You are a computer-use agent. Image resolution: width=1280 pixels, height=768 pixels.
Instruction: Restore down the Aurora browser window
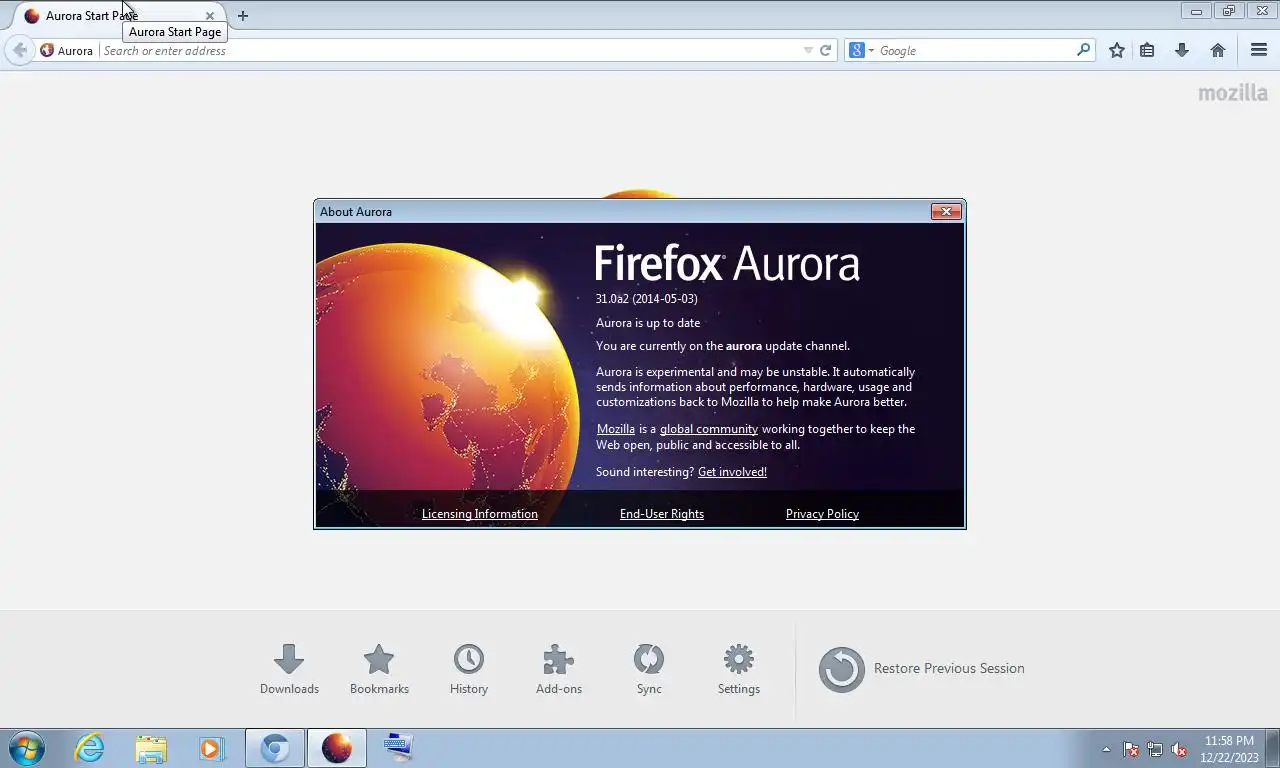pos(1228,11)
